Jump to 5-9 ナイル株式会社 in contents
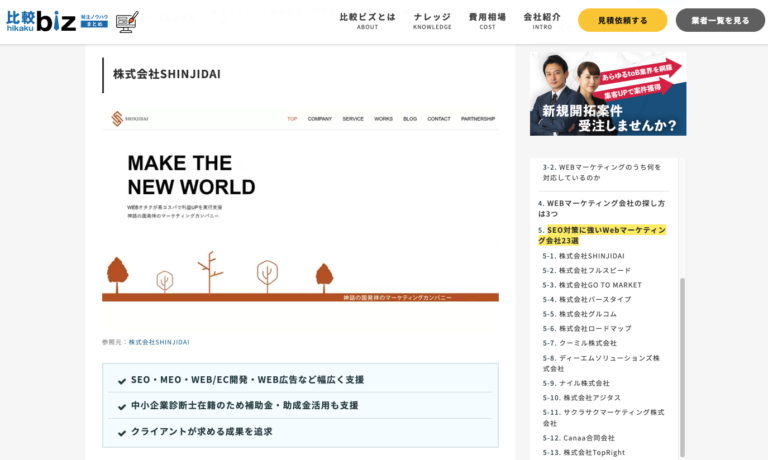Viewport: 768px width, 460px height. tap(576, 383)
